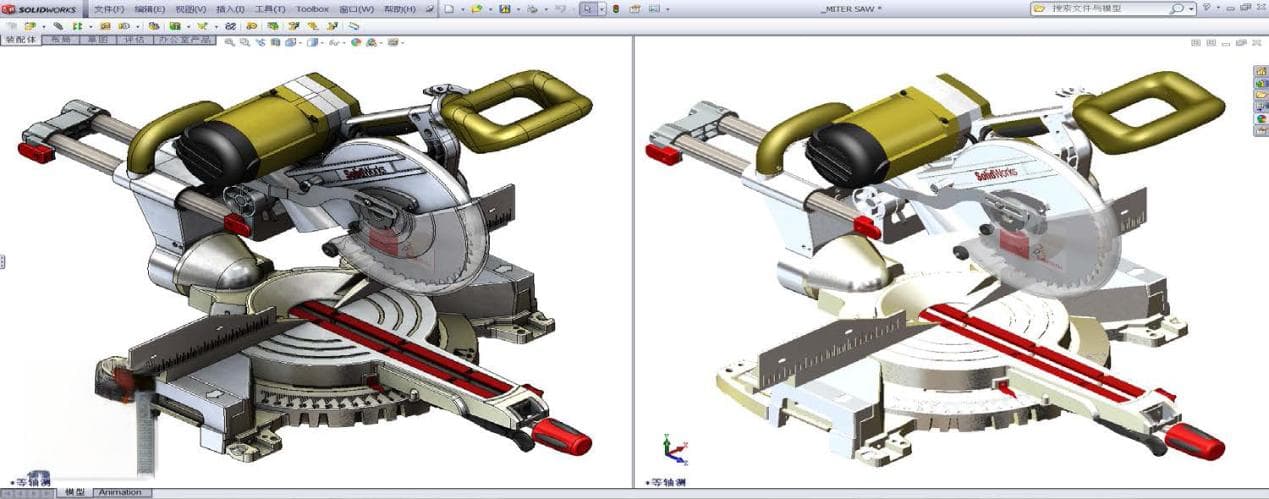
Task: Click the last icon in assembly toolbar
Action: [353, 26]
